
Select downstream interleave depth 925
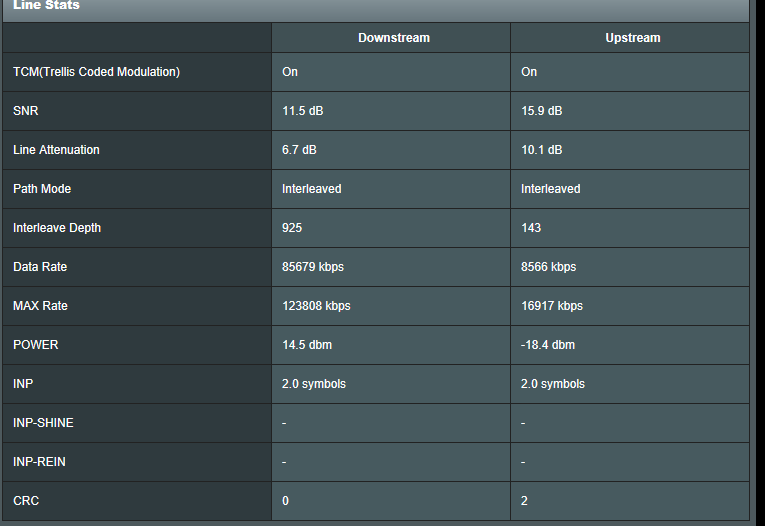pyautogui.click(x=292, y=228)
